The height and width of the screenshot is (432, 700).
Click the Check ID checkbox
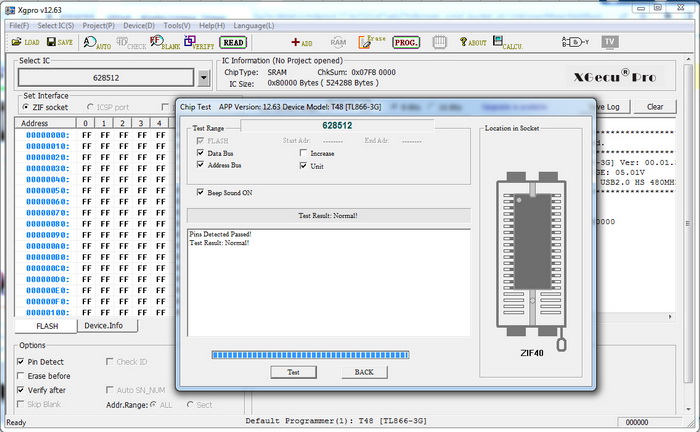(109, 361)
